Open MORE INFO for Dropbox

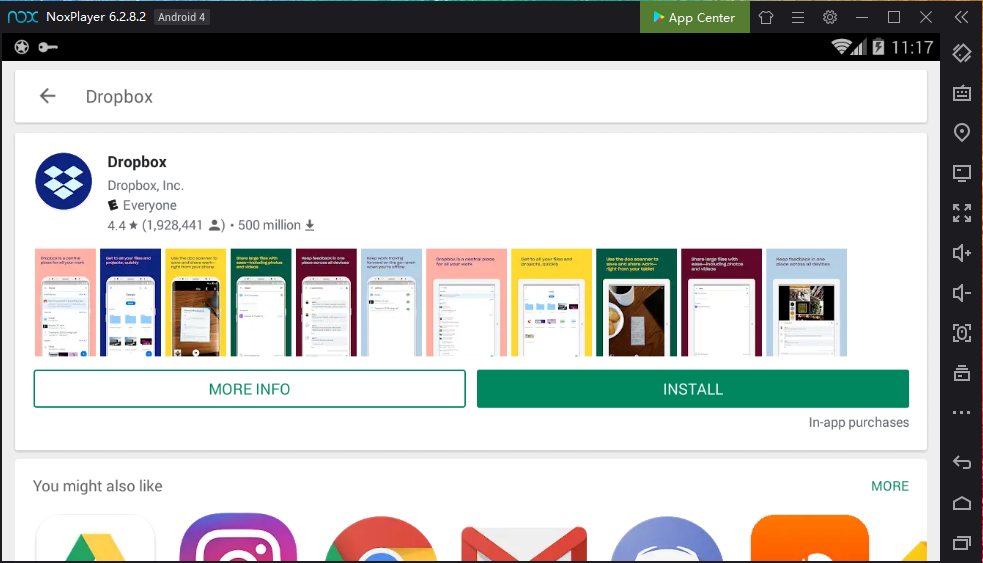tap(250, 389)
